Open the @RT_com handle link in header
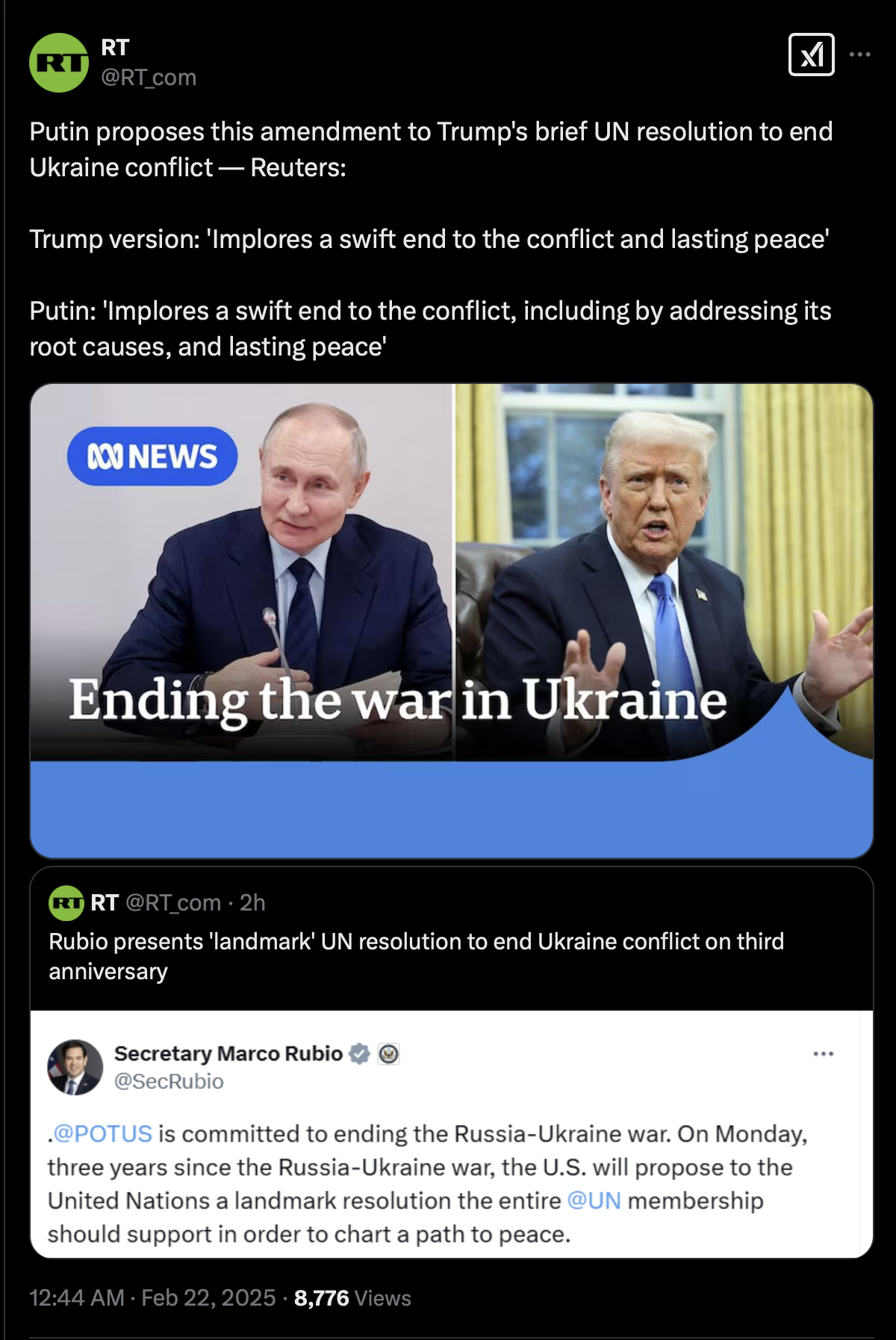This screenshot has width=896, height=1340. 149,77
